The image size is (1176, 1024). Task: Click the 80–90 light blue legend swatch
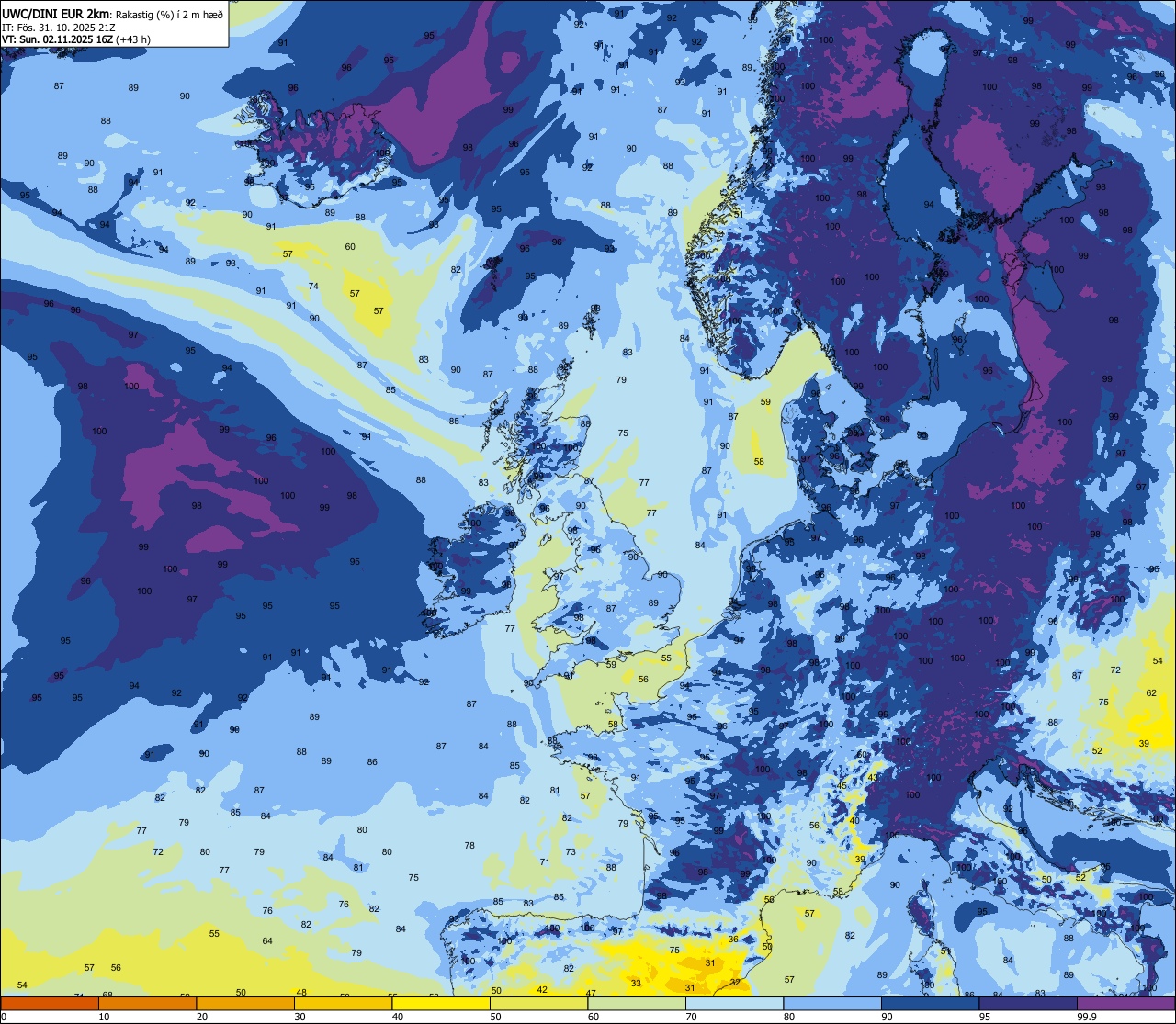point(832,1004)
